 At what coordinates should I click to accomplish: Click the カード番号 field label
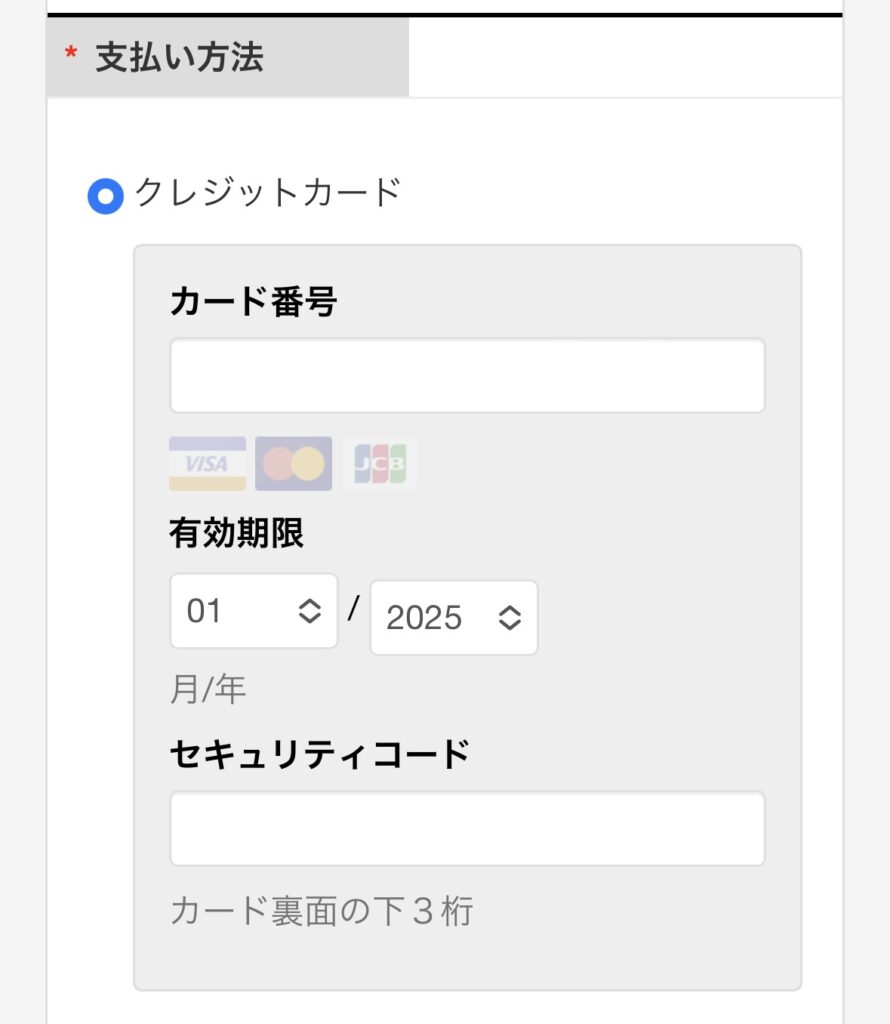pos(253,301)
